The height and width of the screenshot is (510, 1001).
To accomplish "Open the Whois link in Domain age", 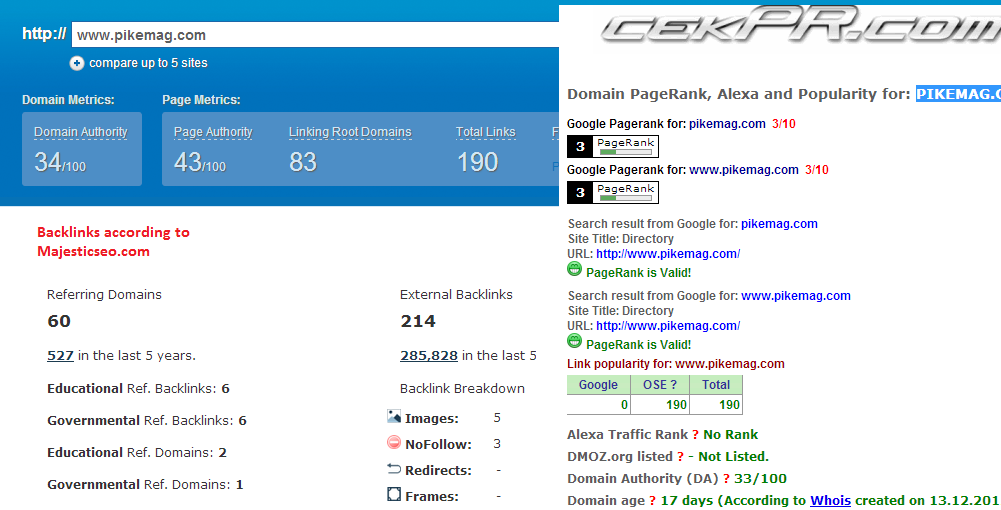I will click(x=831, y=501).
